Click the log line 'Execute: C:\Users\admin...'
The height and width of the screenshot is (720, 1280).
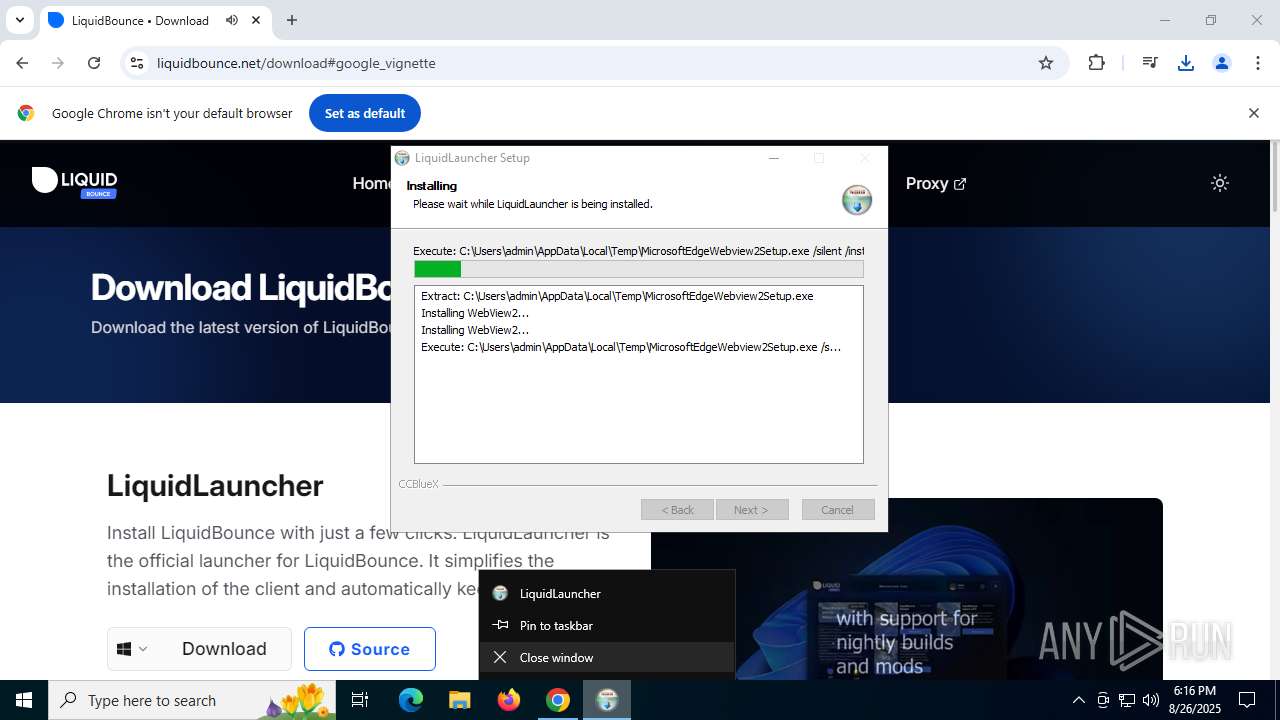pyautogui.click(x=631, y=347)
